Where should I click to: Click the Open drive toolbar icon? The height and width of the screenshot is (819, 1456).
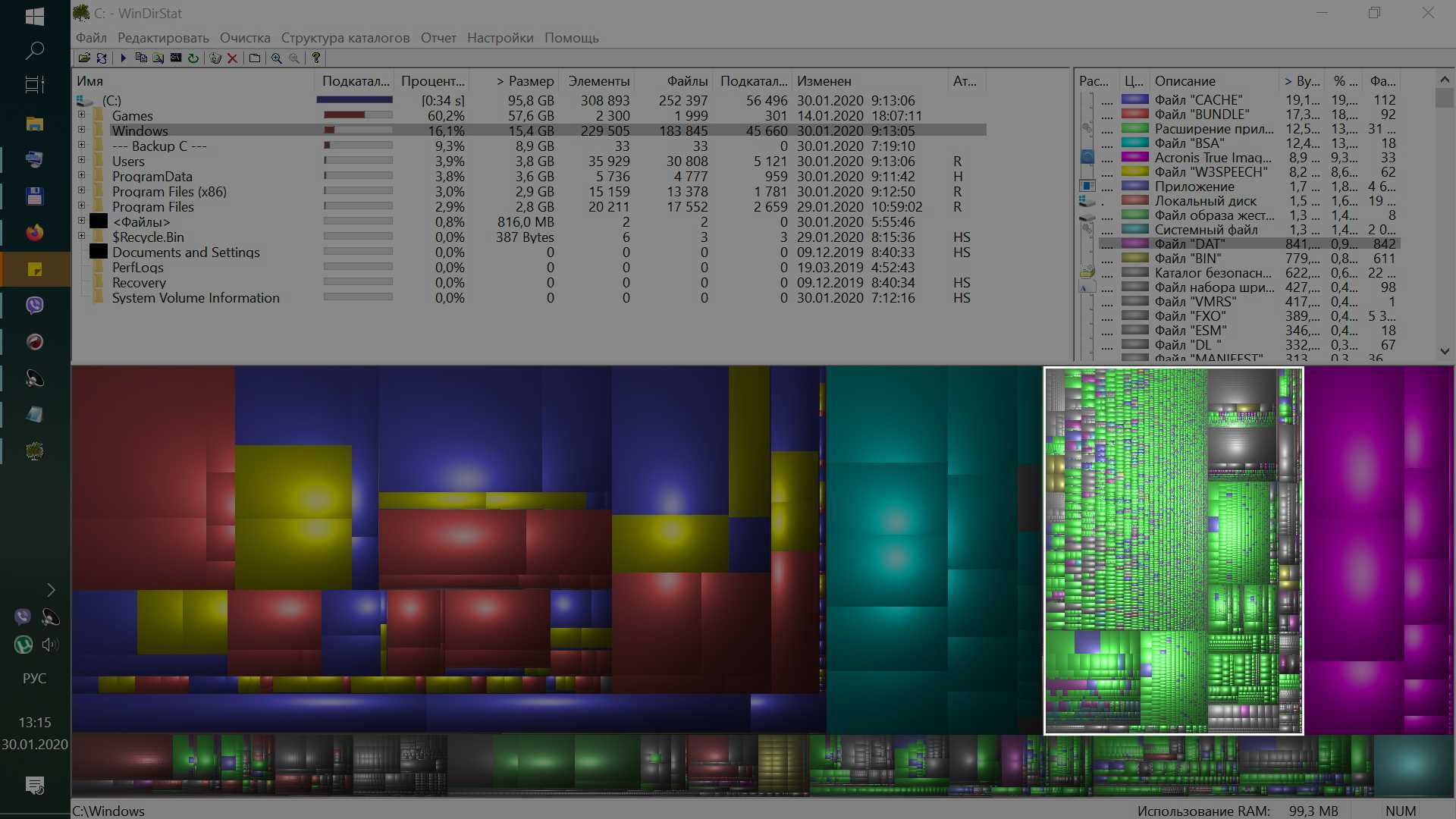pyautogui.click(x=84, y=58)
